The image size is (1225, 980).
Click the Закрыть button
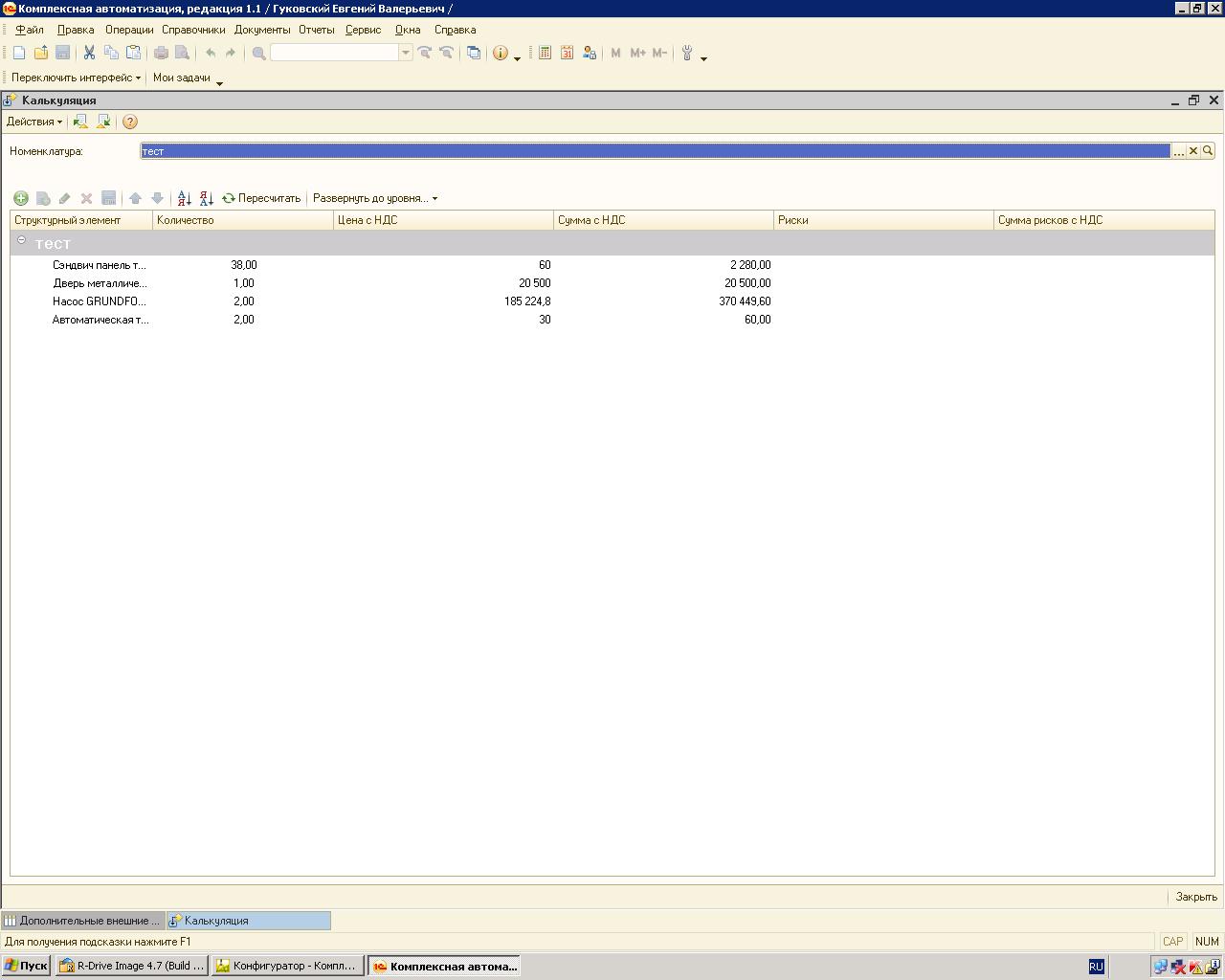click(x=1196, y=897)
